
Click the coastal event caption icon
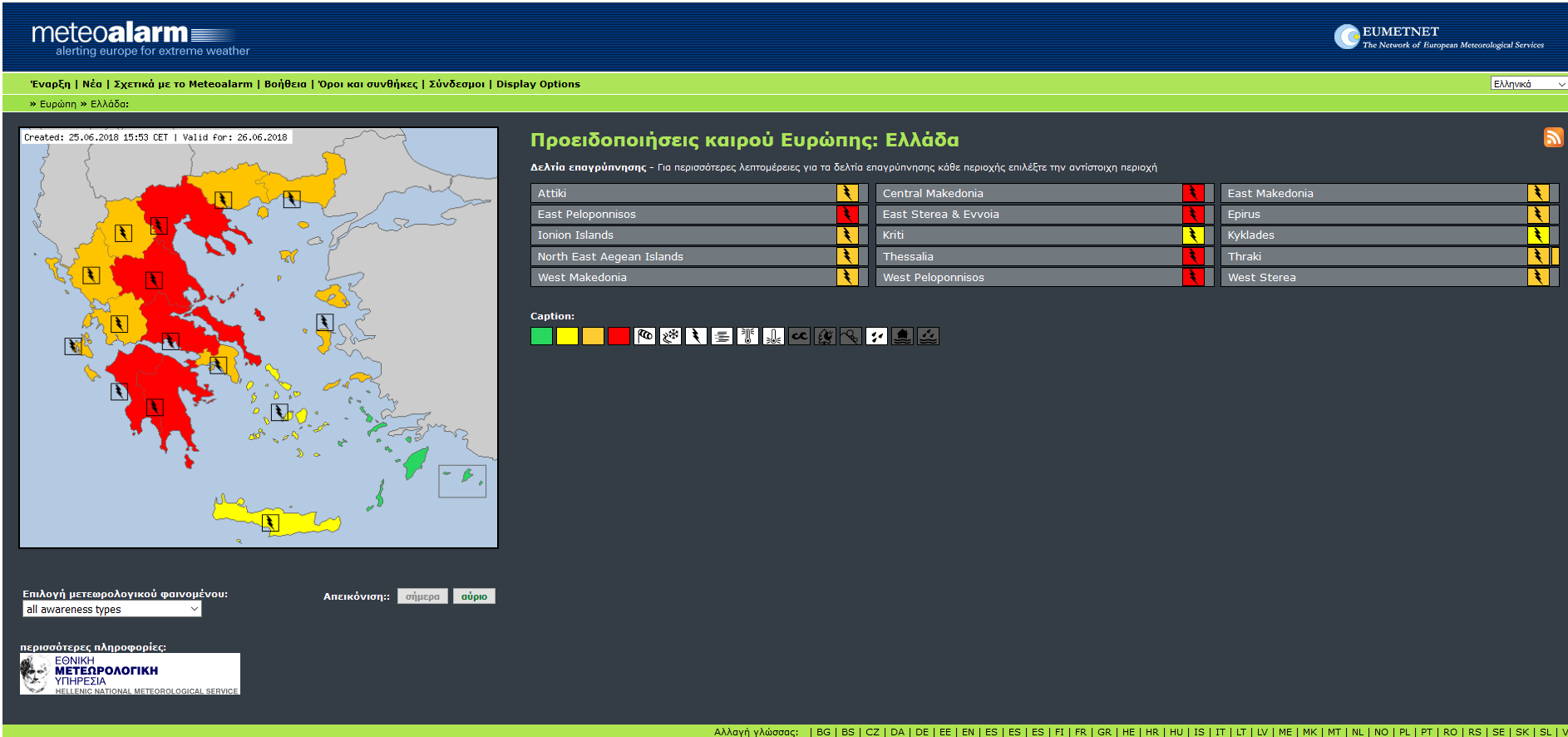click(799, 336)
